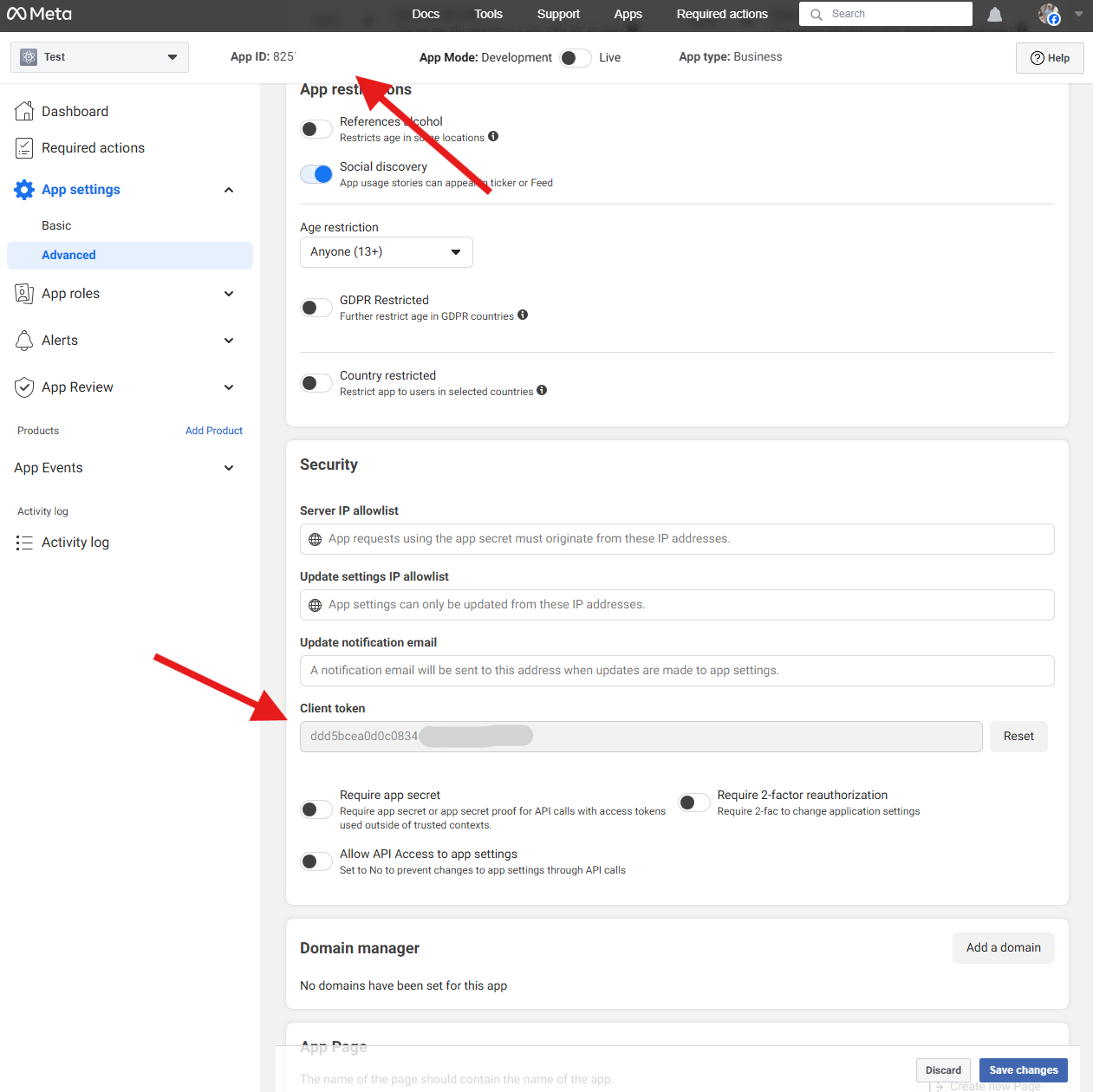The width and height of the screenshot is (1093, 1092).
Task: Enable the Country restricted switch
Action: click(316, 383)
